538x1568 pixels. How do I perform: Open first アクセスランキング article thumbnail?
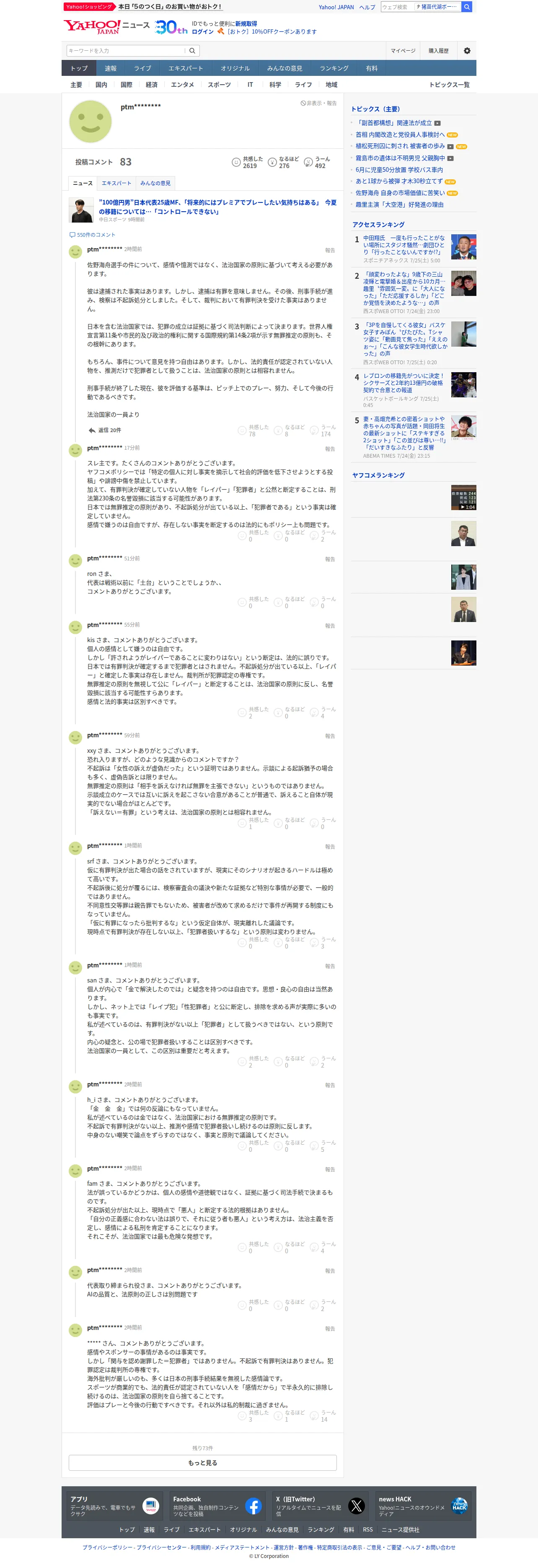(x=464, y=247)
